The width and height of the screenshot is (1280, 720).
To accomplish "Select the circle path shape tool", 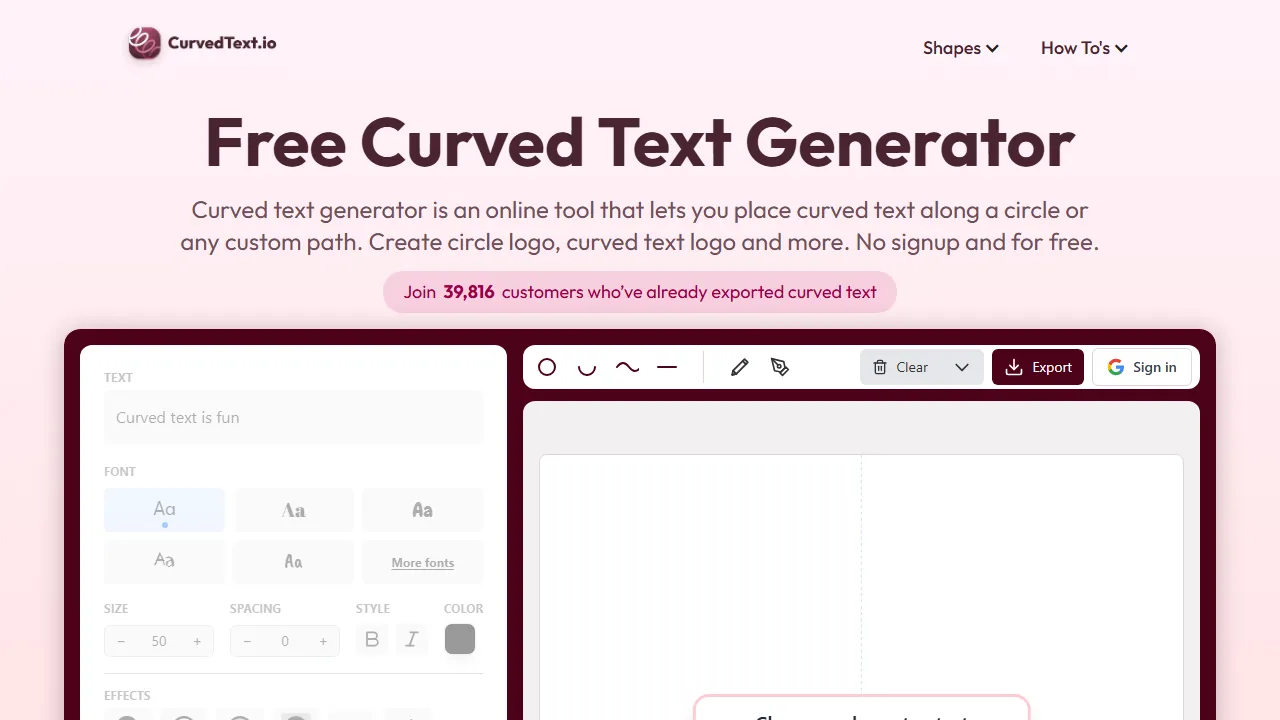I will click(x=547, y=367).
